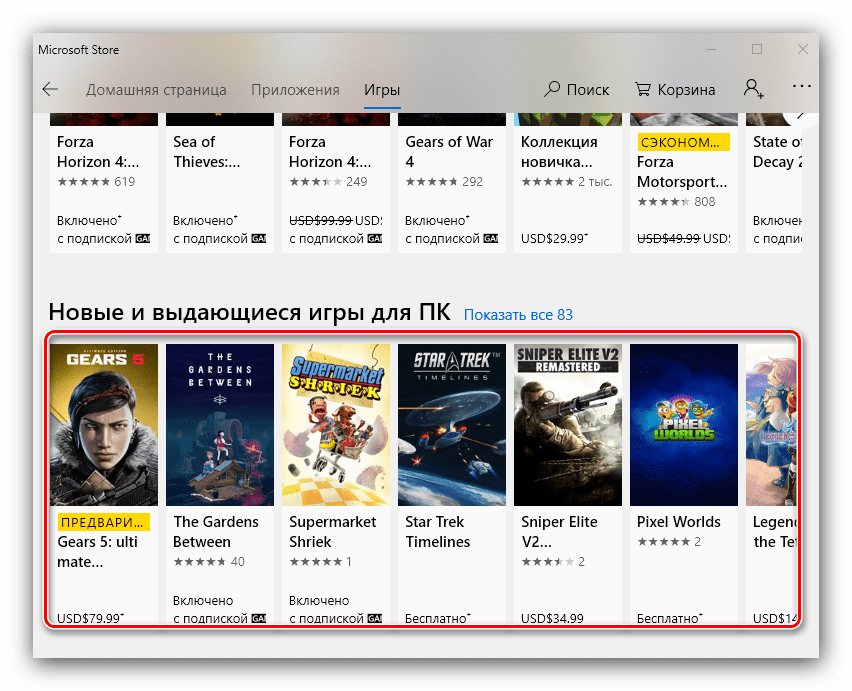This screenshot has width=852, height=691.
Task: Maximize the Microsoft Store window
Action: pyautogui.click(x=757, y=49)
